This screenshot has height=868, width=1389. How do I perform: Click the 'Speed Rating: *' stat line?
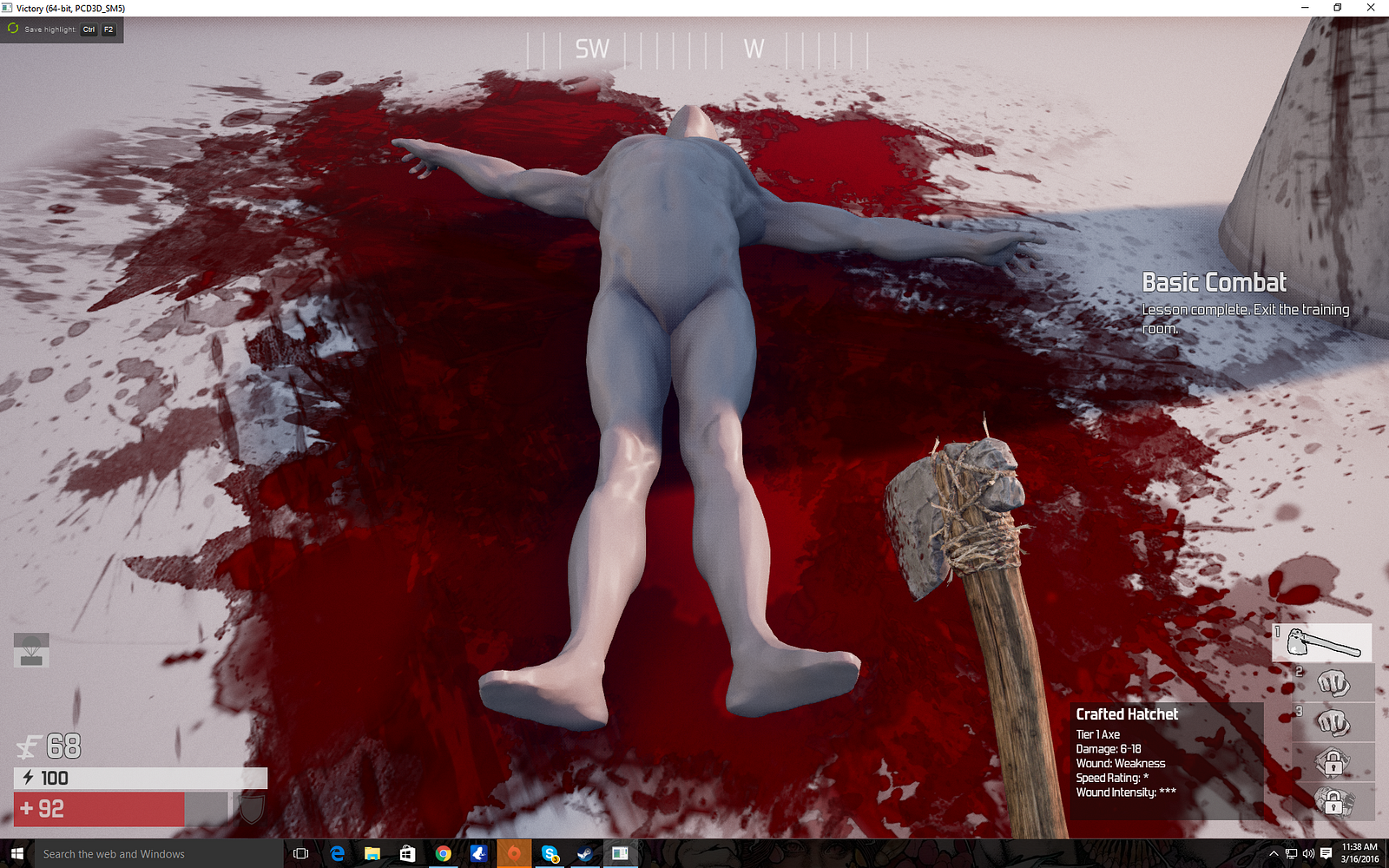click(1112, 778)
